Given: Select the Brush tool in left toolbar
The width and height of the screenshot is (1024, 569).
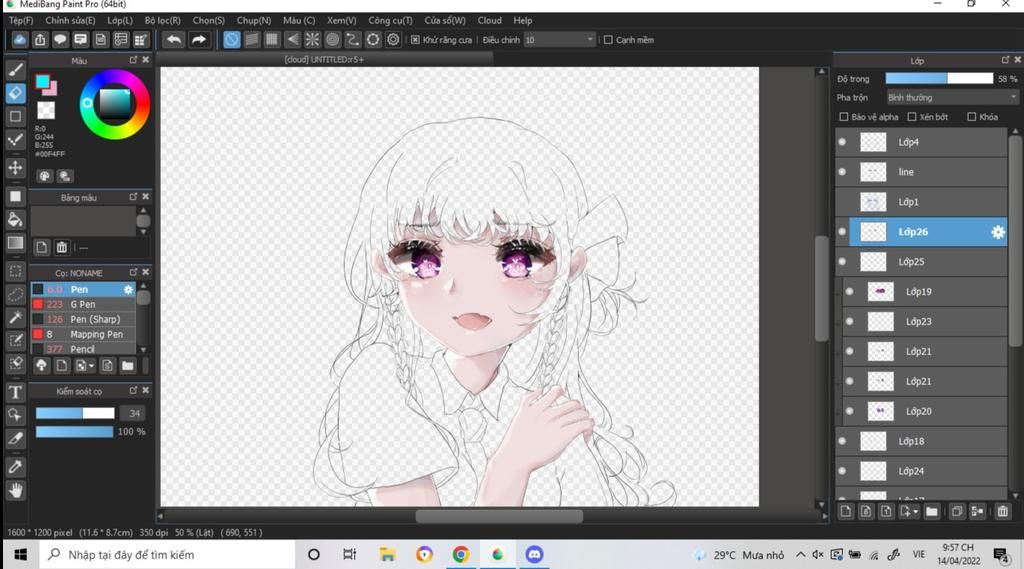Looking at the screenshot, I should pos(16,69).
